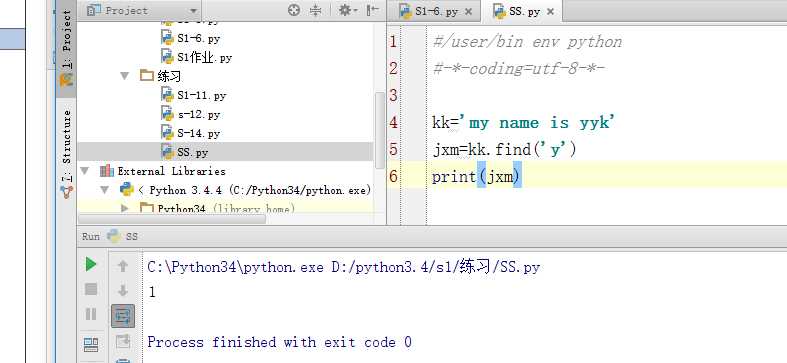The height and width of the screenshot is (363, 787).
Task: Click line number 6 in the gutter
Action: (x=393, y=176)
